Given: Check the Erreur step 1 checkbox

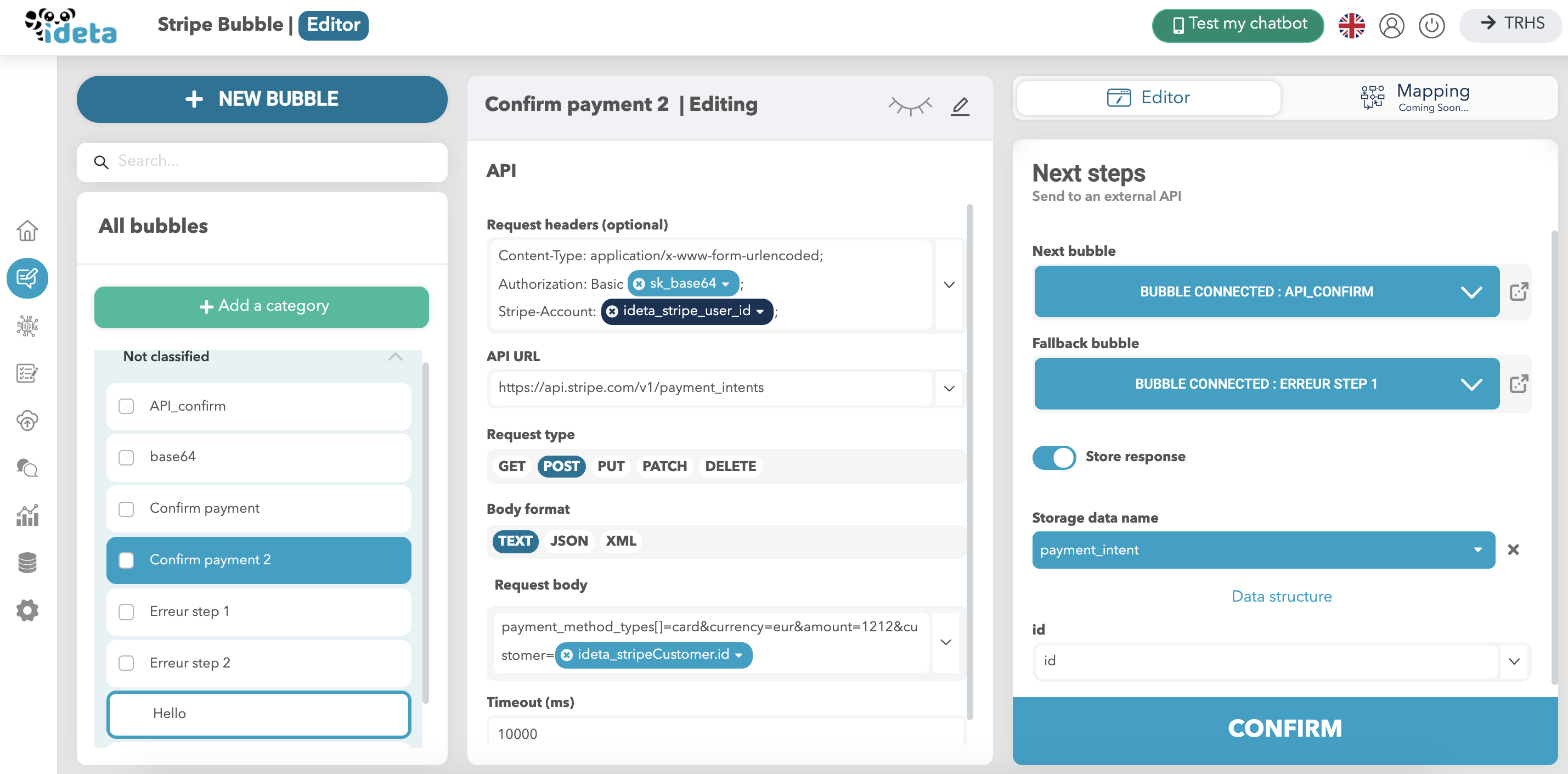Looking at the screenshot, I should coord(126,612).
